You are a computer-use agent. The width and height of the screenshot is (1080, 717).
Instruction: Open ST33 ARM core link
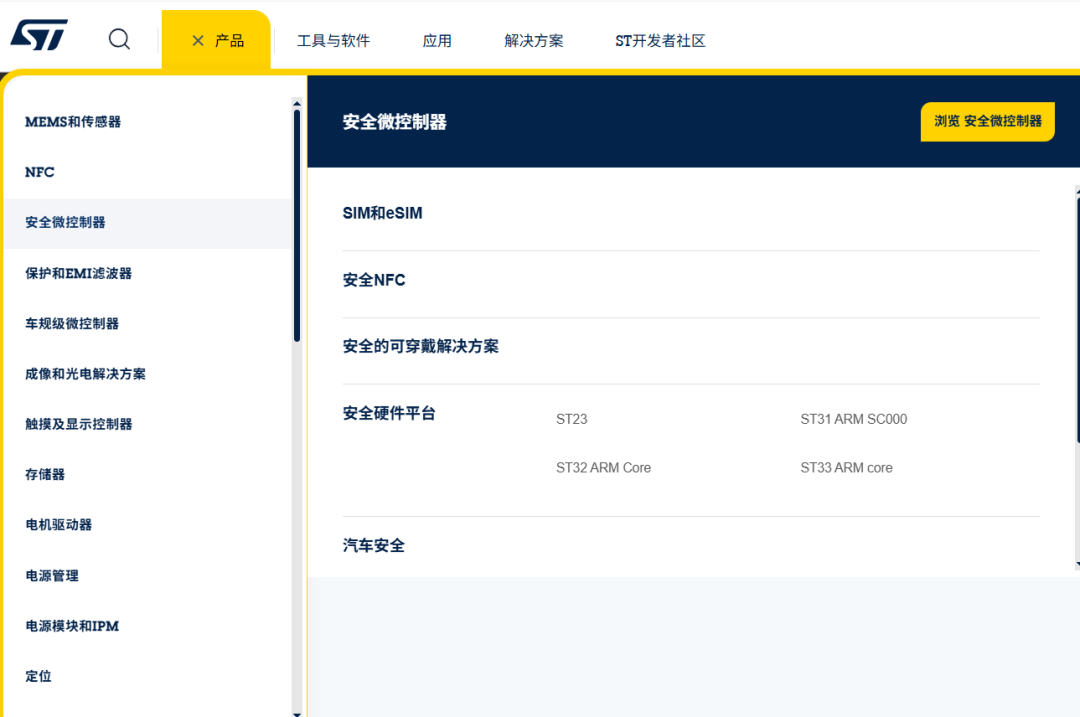[847, 468]
